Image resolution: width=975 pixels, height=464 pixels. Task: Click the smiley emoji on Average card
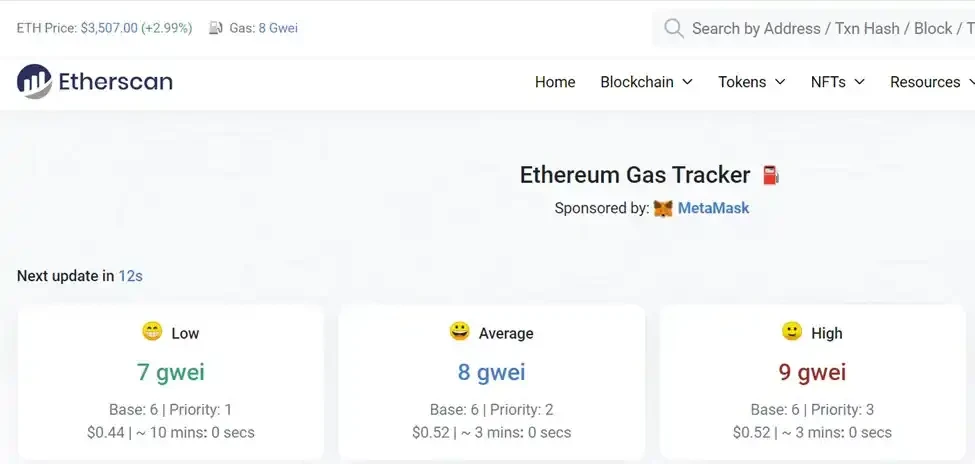click(x=460, y=332)
